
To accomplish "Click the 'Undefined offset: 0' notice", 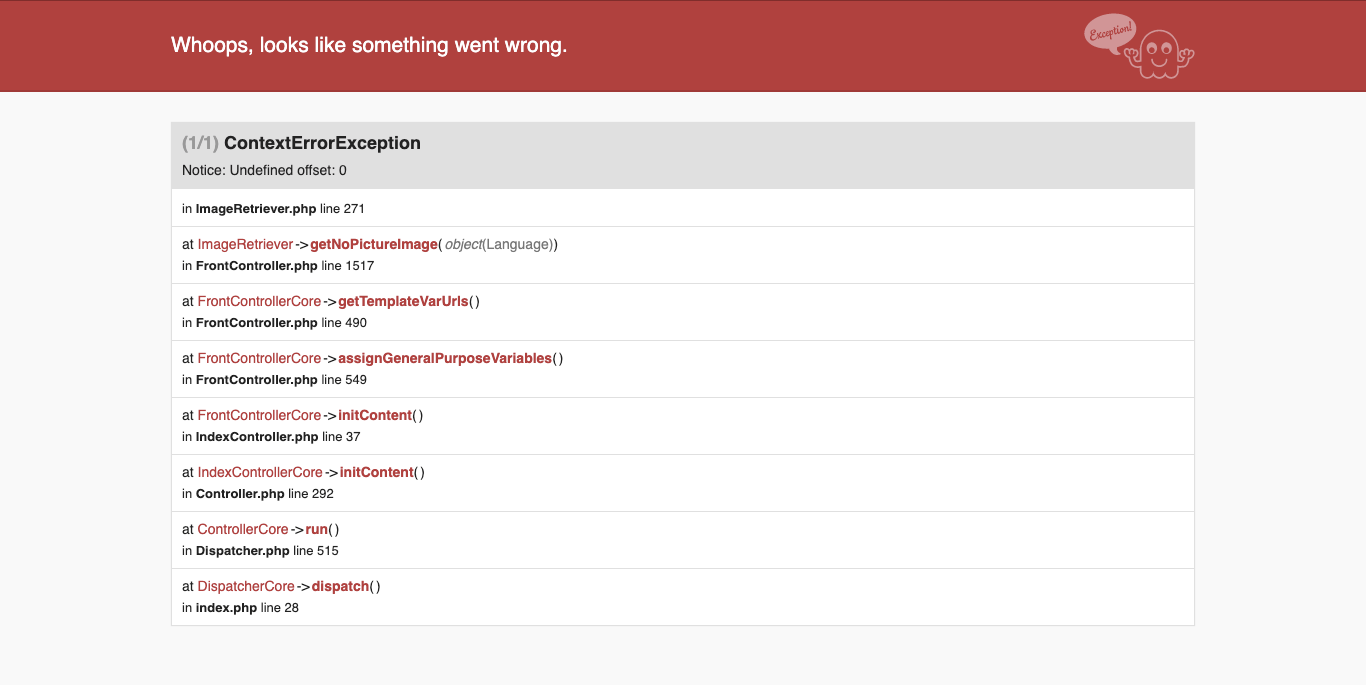I will [264, 171].
